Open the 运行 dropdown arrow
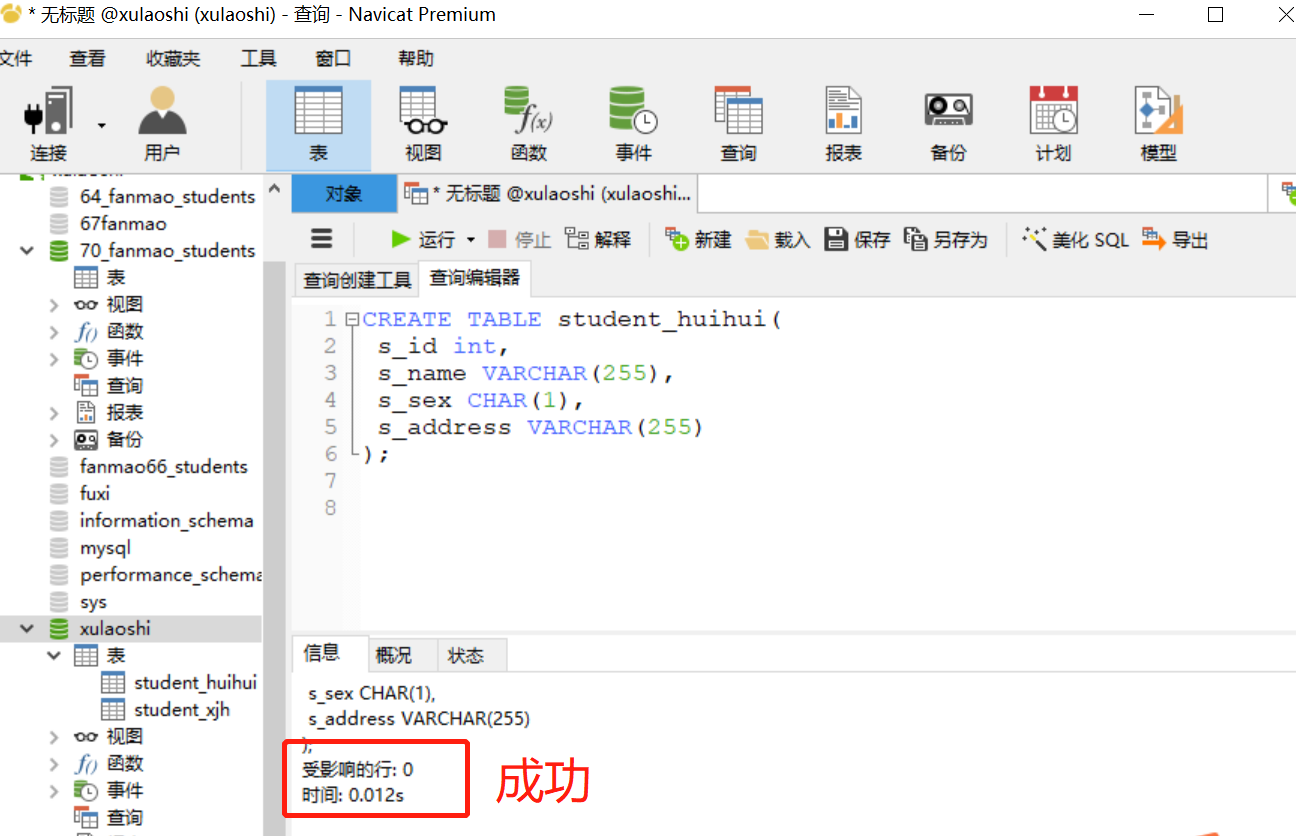Image resolution: width=1296 pixels, height=836 pixels. [470, 240]
